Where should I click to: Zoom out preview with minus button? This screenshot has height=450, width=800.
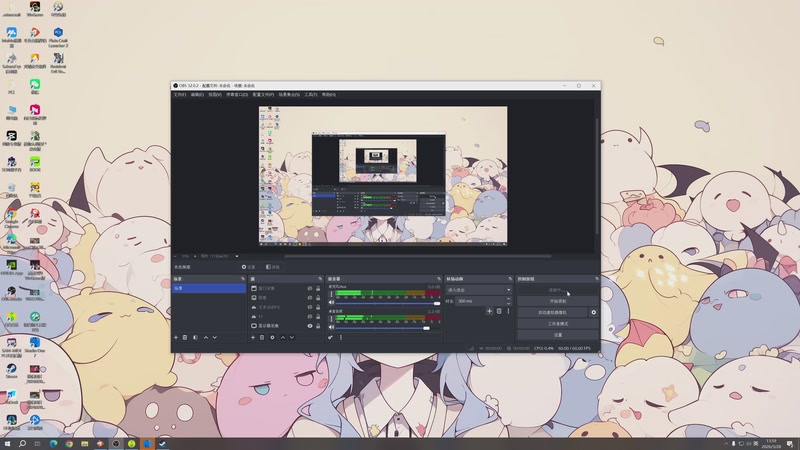pyautogui.click(x=175, y=256)
